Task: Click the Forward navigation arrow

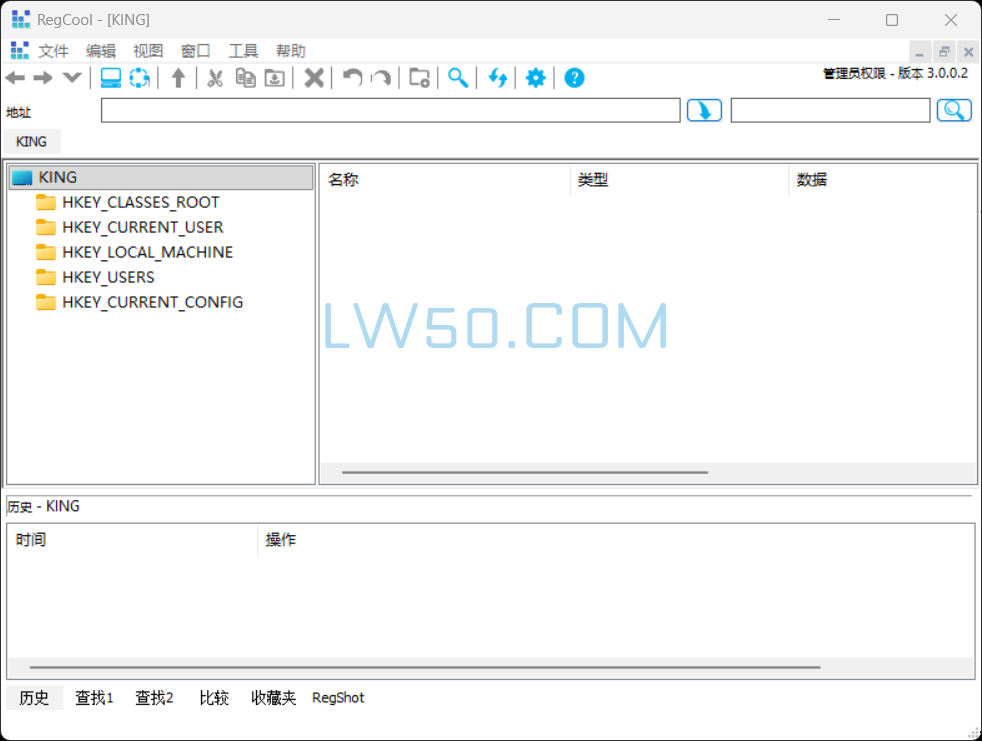Action: 43,77
